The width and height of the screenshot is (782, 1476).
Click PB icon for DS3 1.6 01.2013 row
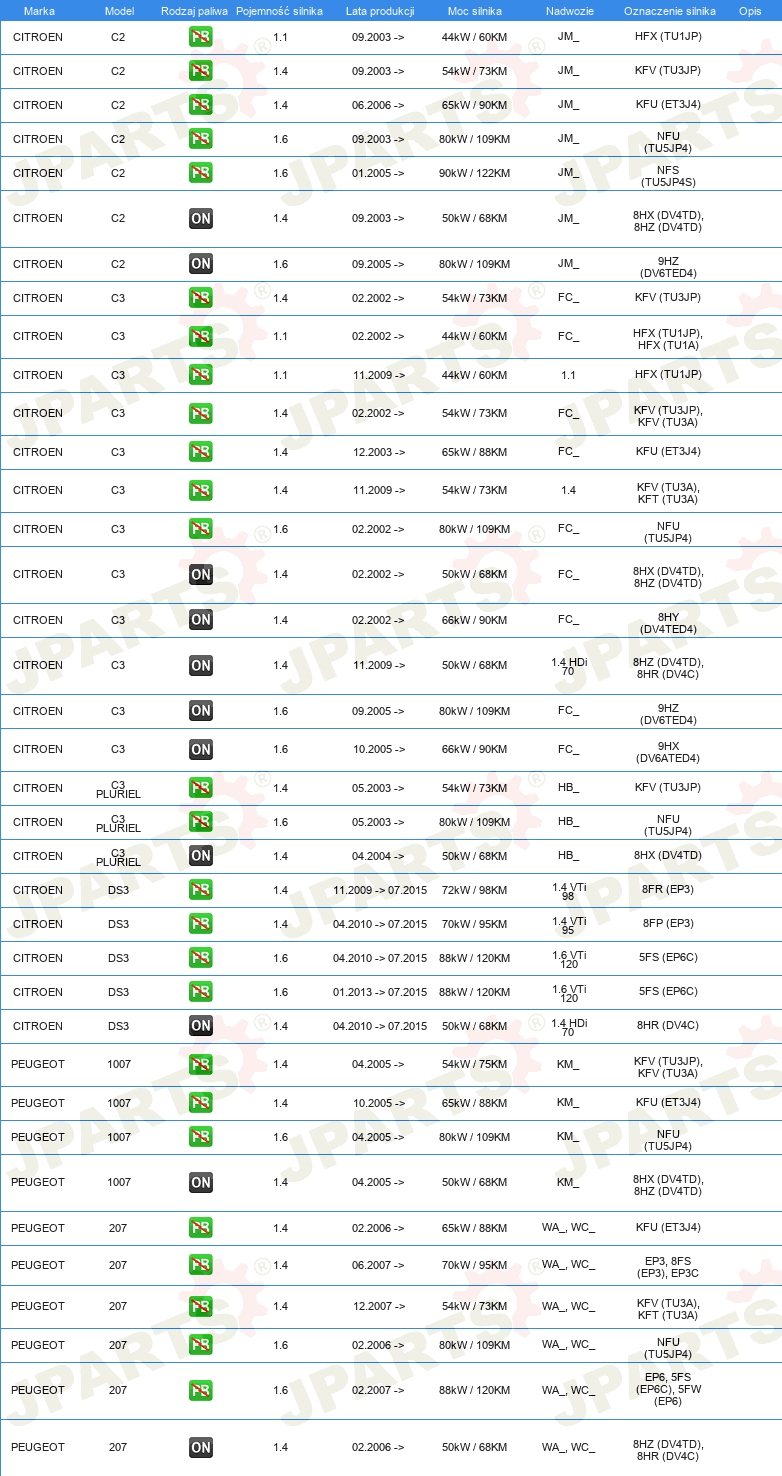point(201,992)
